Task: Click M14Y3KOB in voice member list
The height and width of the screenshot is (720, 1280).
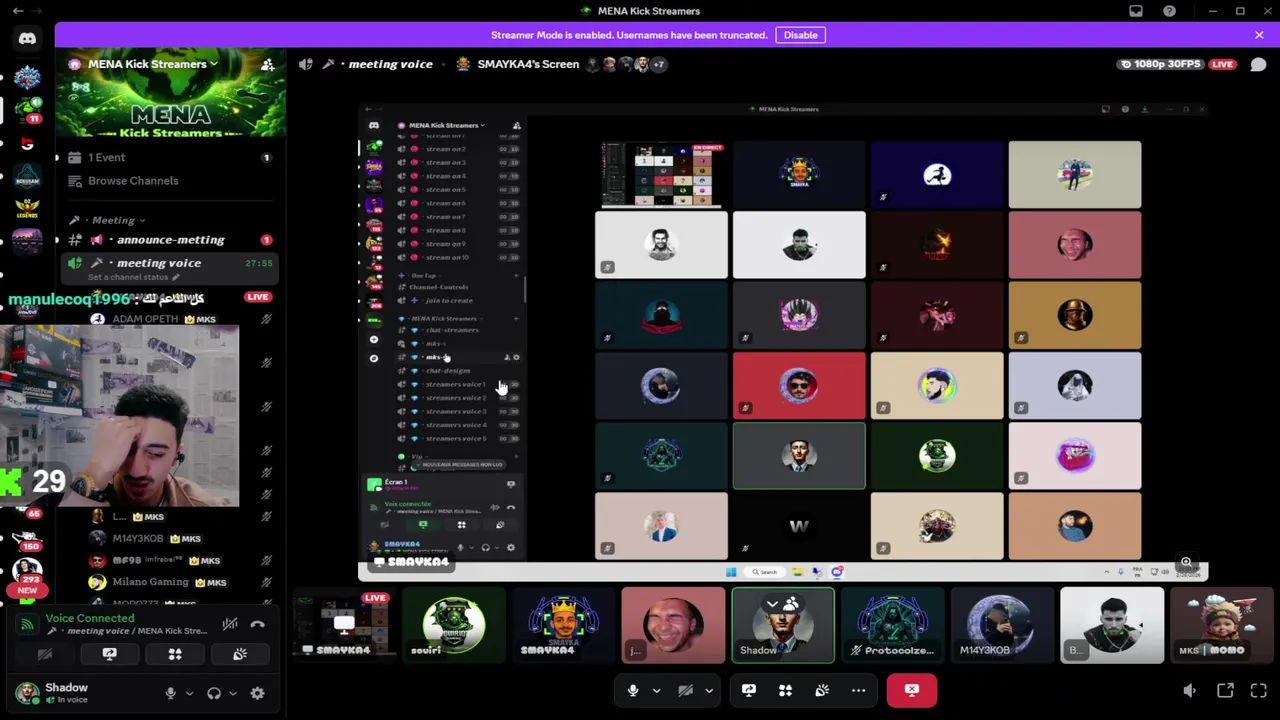Action: [169, 538]
